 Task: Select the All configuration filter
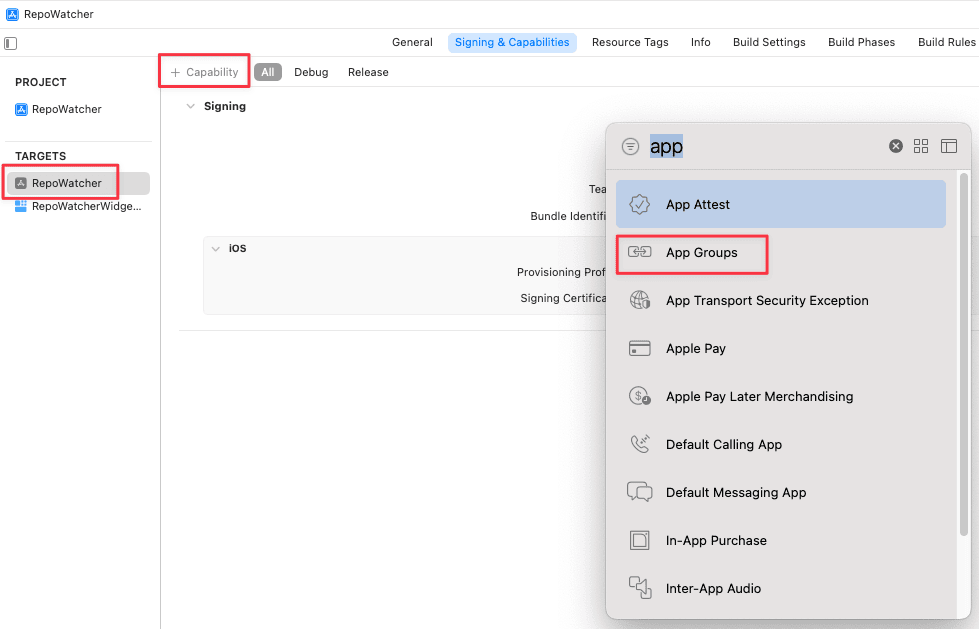tap(268, 72)
